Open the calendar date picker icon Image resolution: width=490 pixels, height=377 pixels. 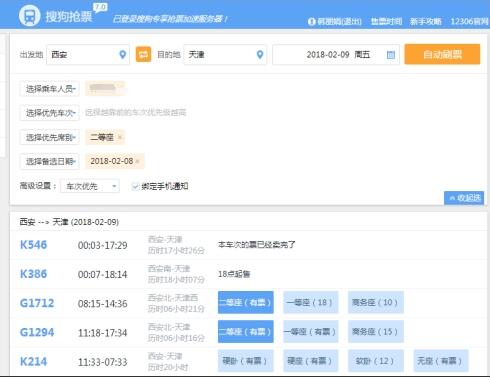pyautogui.click(x=391, y=55)
